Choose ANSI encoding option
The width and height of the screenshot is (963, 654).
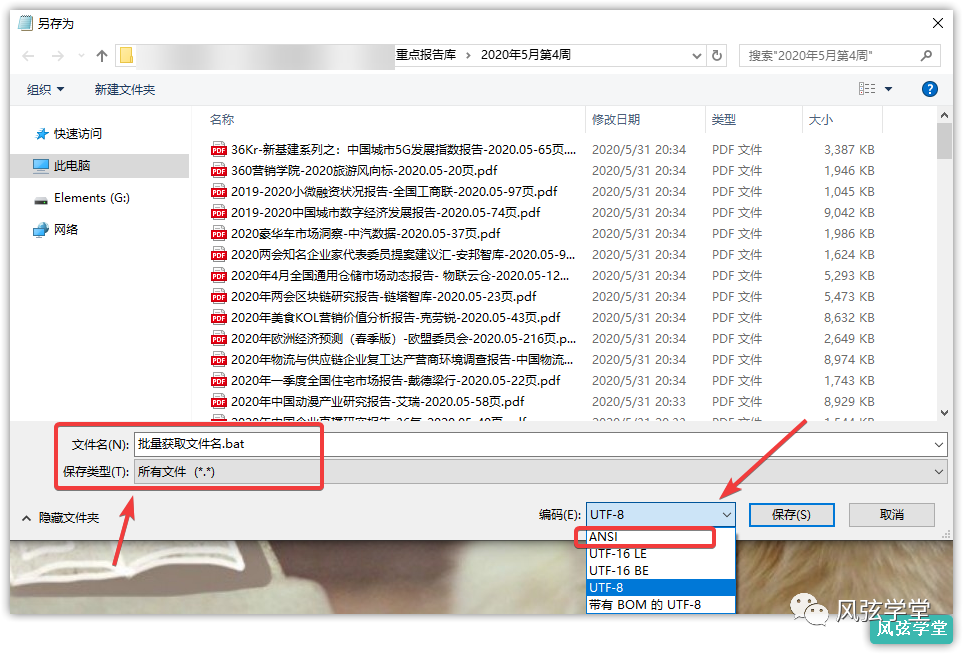click(x=661, y=537)
